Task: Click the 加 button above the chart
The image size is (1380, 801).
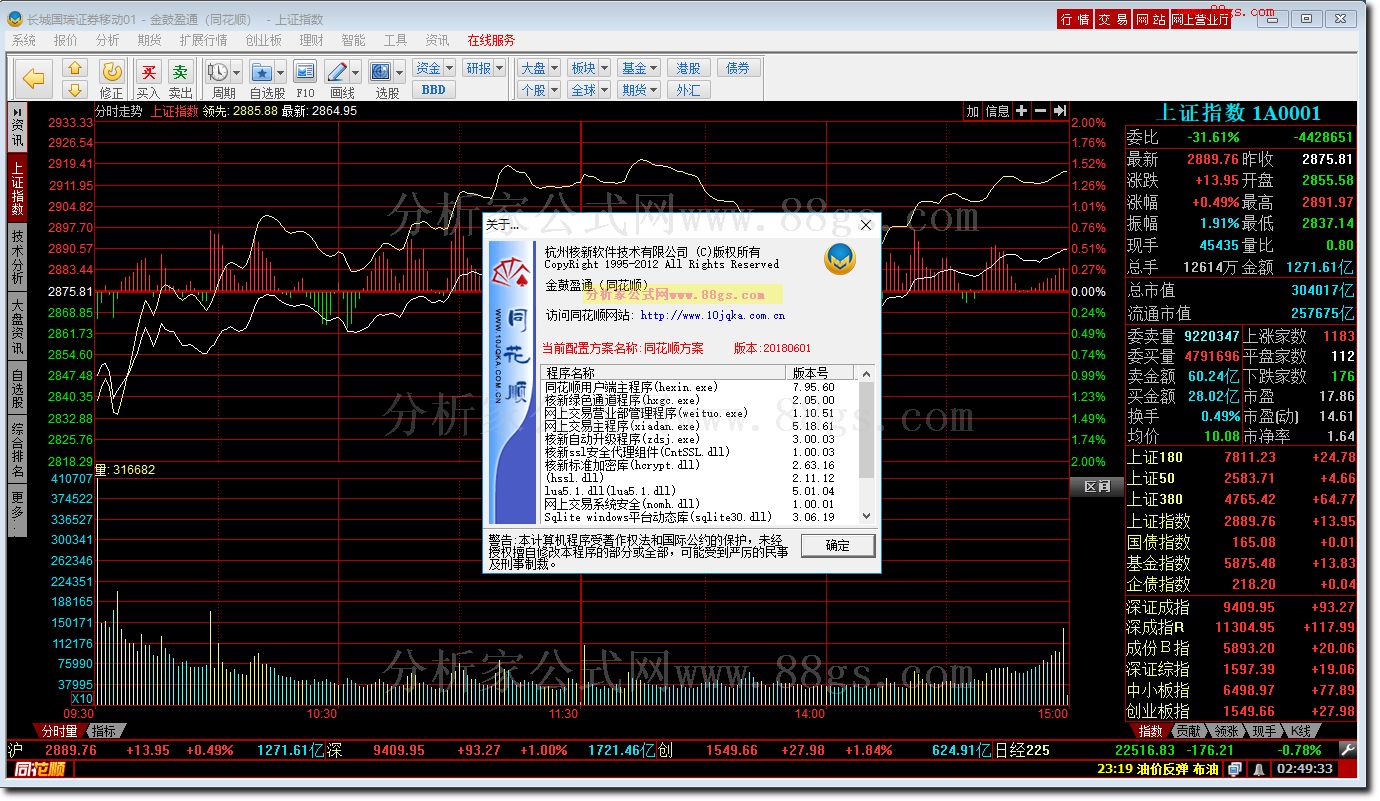Action: [972, 111]
